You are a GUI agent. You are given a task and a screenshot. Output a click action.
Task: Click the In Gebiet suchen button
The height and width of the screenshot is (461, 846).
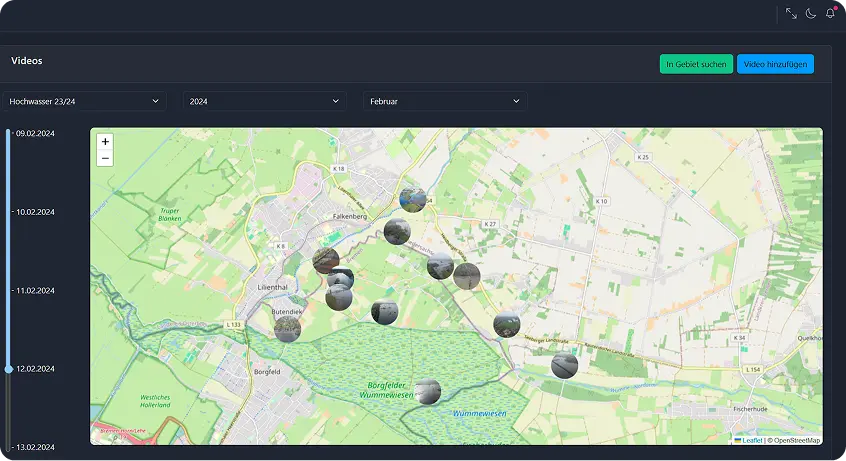696,64
